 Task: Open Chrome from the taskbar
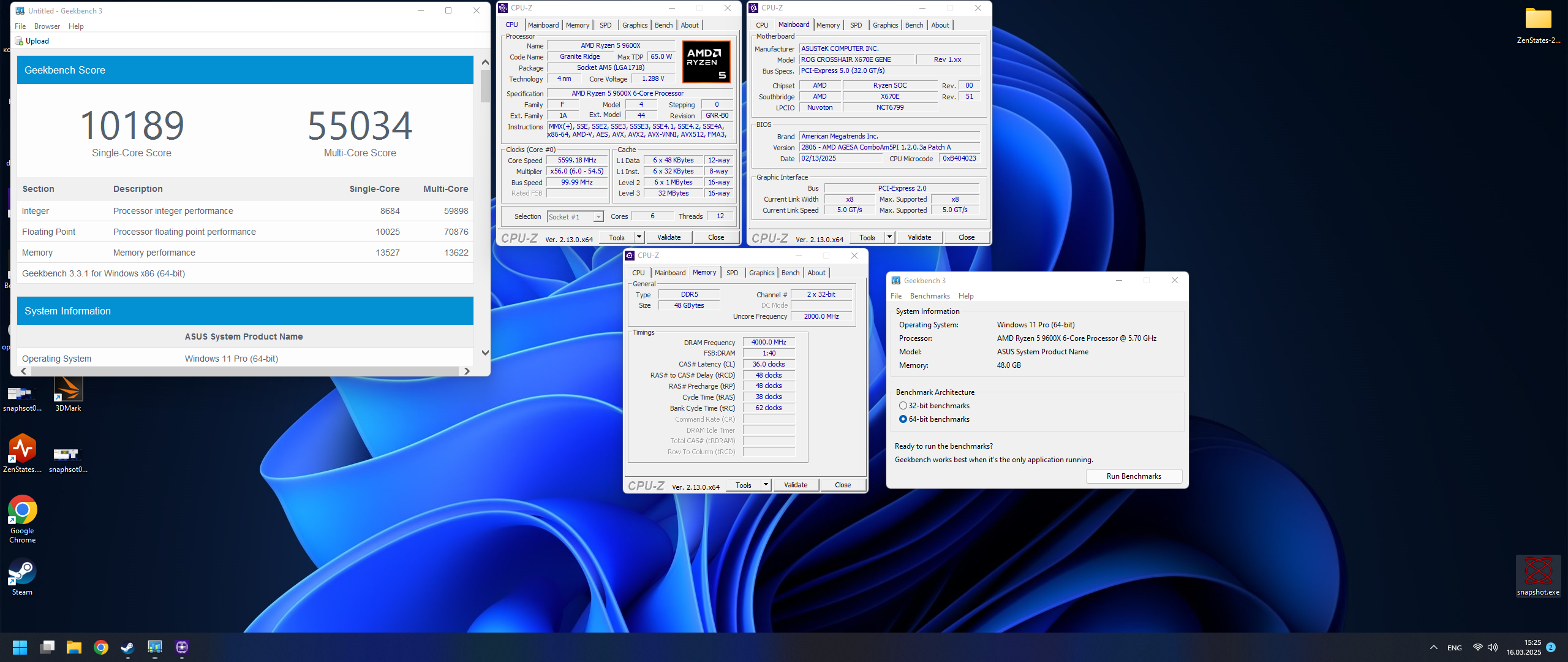(x=101, y=647)
